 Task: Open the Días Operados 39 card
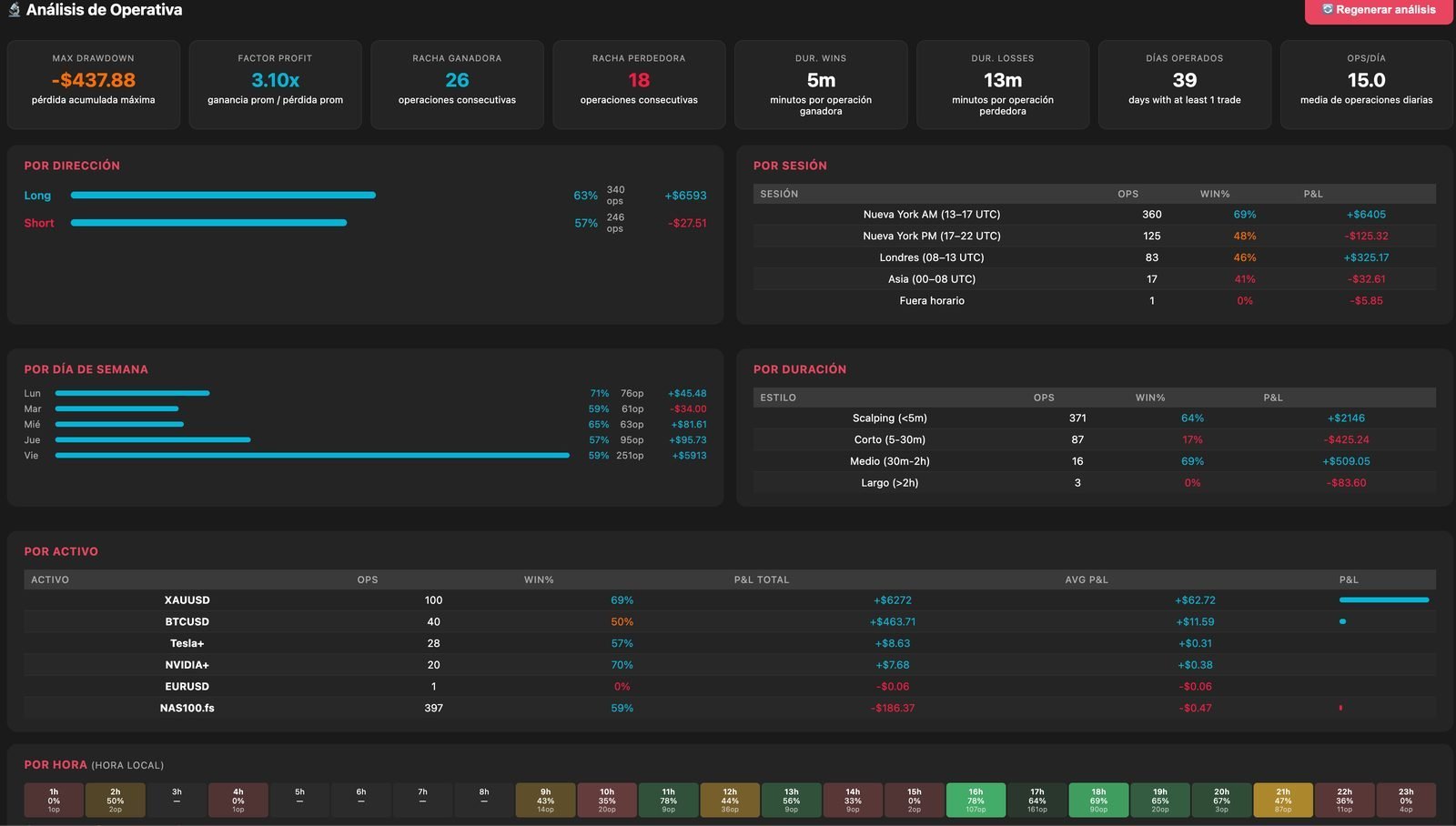1185,85
